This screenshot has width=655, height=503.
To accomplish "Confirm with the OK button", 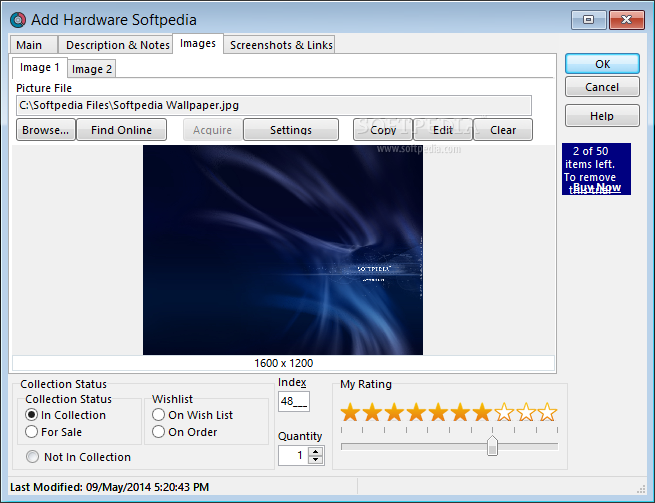I will (x=602, y=64).
